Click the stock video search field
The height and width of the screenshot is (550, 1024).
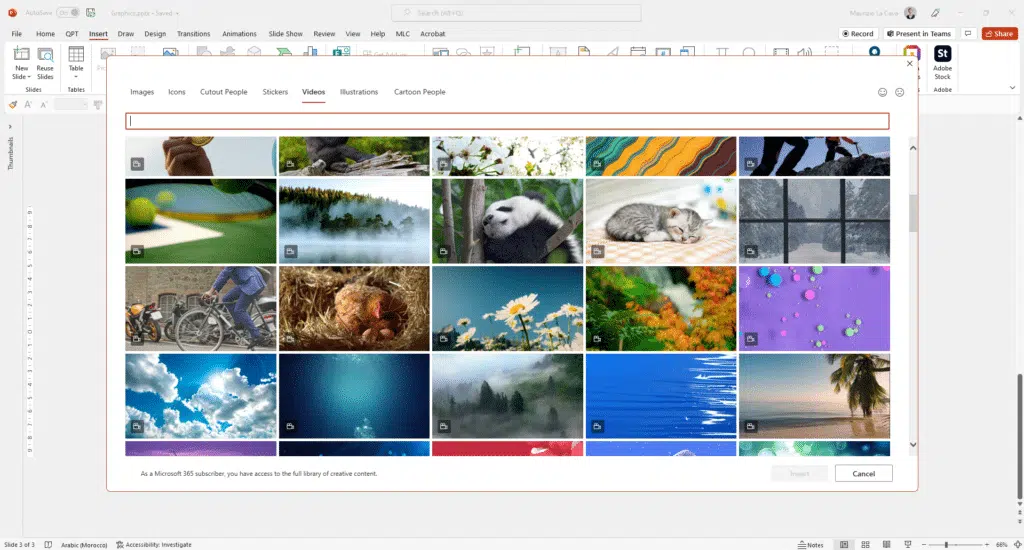(507, 121)
